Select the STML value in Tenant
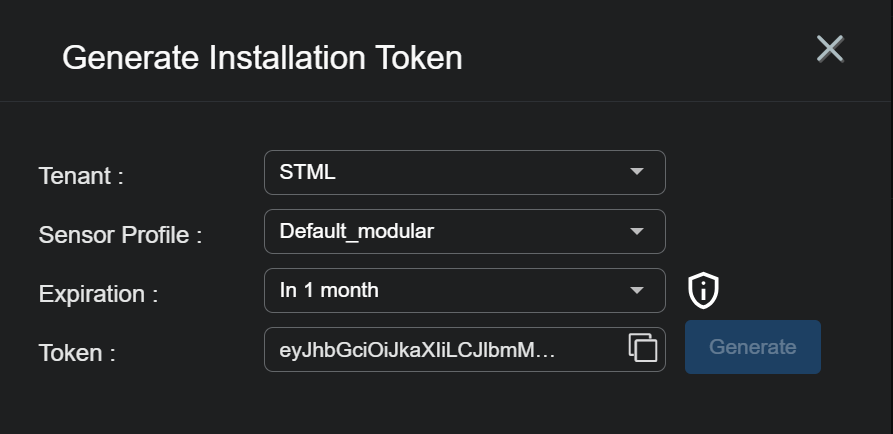Screen dimensions: 893x434 pos(308,172)
